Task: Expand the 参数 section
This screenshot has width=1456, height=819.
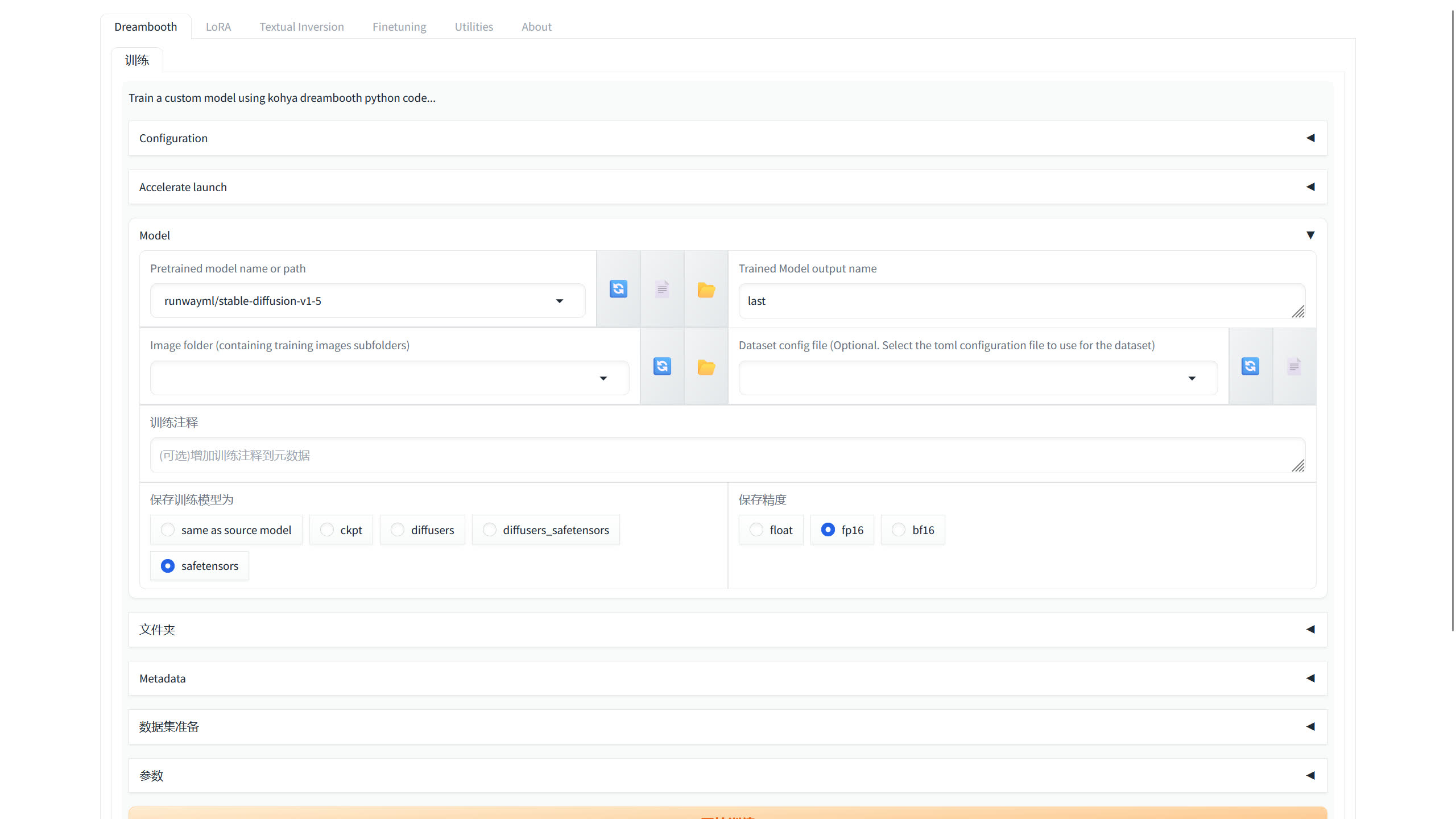Action: 727,776
